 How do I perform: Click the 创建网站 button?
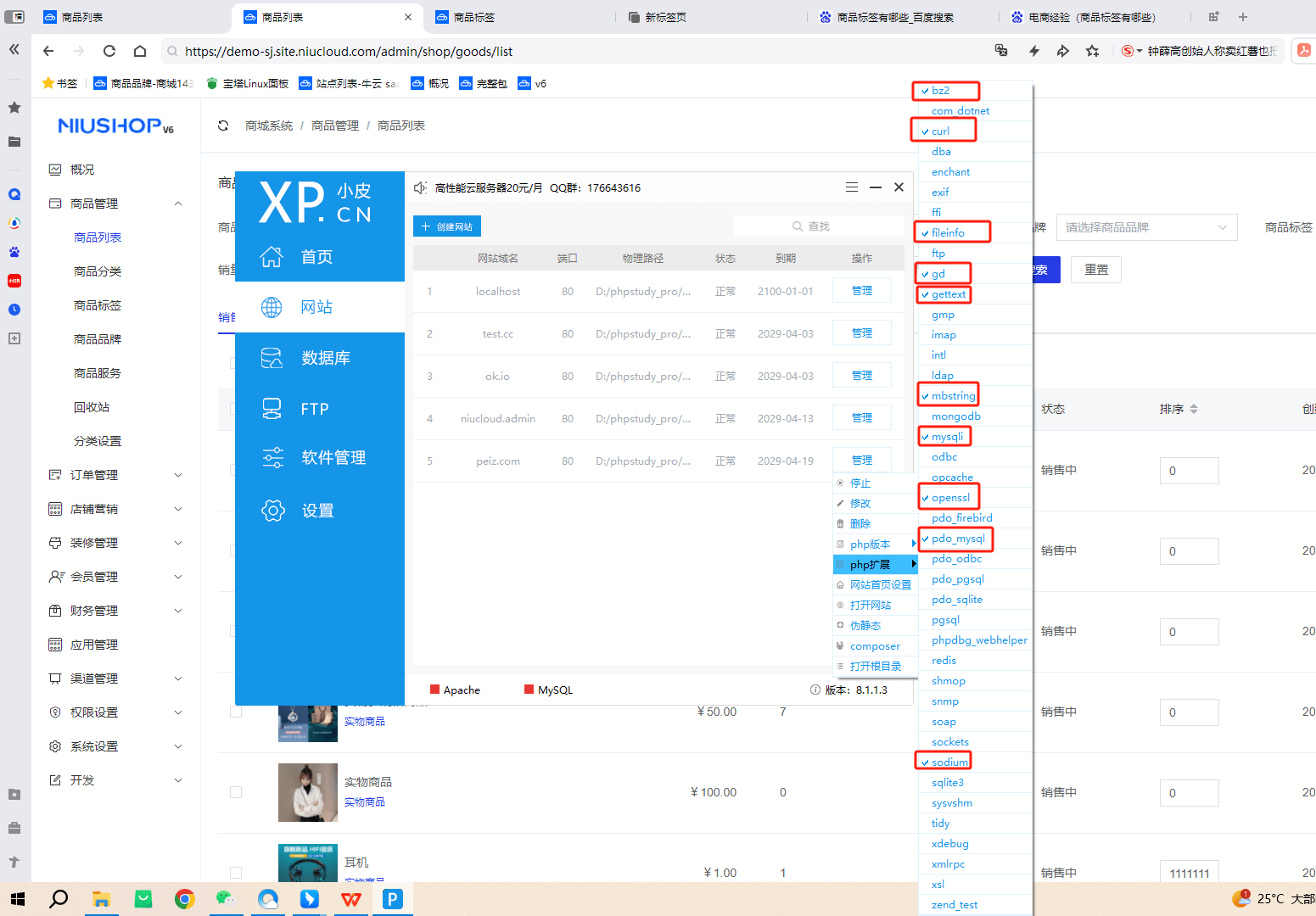(x=447, y=226)
